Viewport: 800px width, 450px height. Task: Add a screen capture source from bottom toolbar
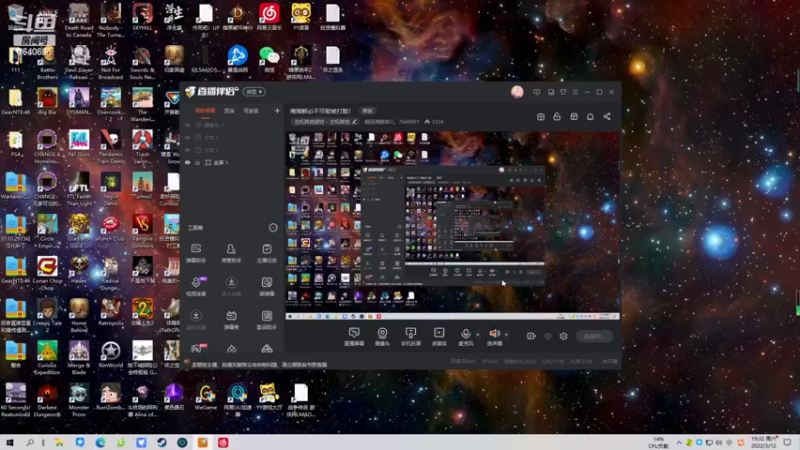354,337
